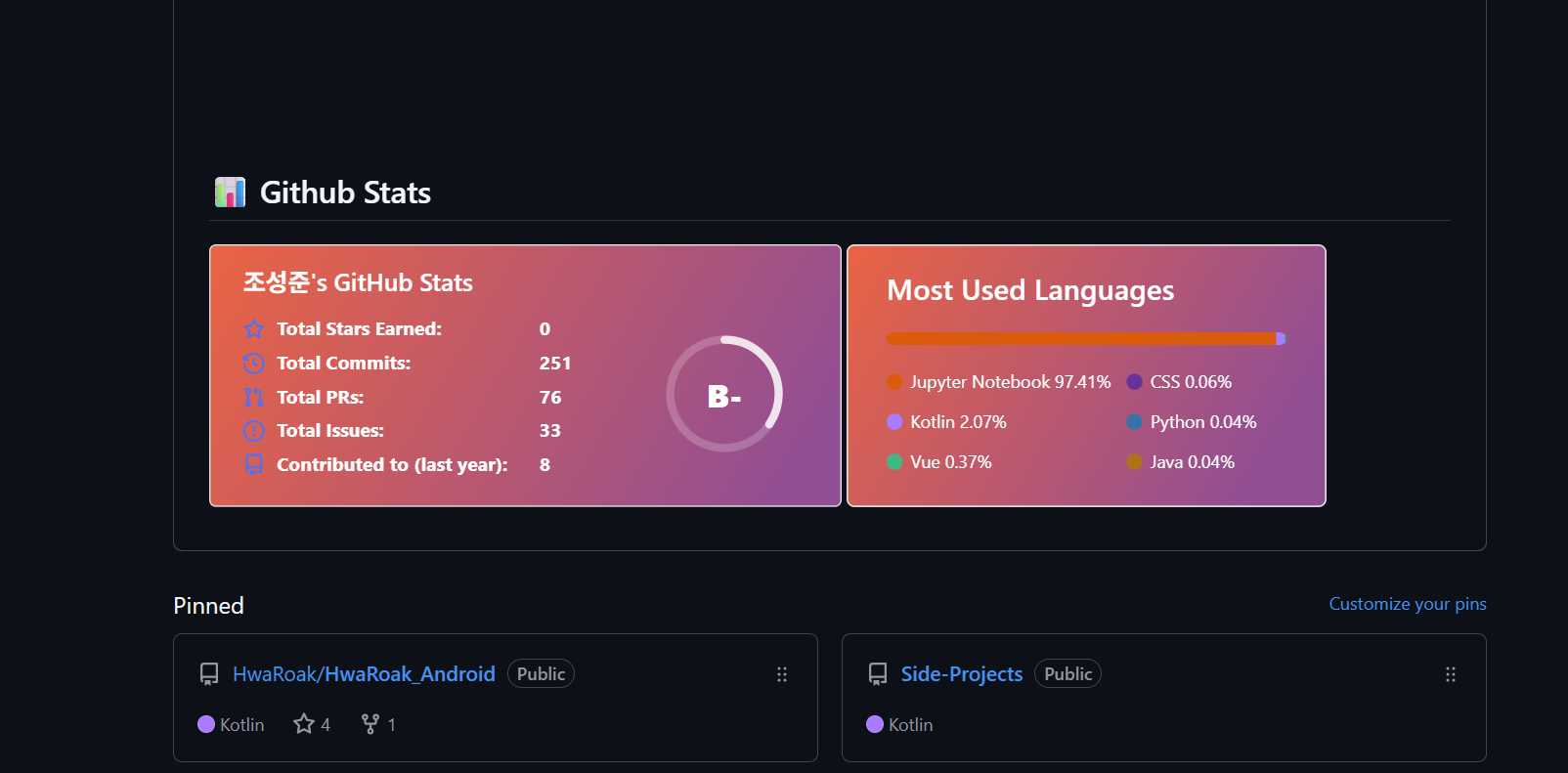Viewport: 1568px width, 773px height.
Task: Open the Side-Projects repository link
Action: click(962, 674)
